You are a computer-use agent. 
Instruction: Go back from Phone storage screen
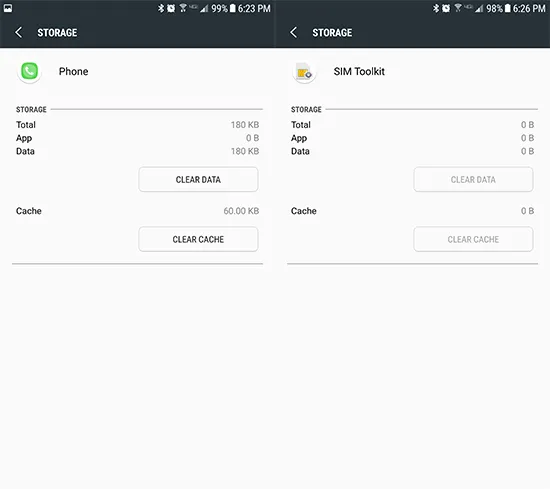19,33
